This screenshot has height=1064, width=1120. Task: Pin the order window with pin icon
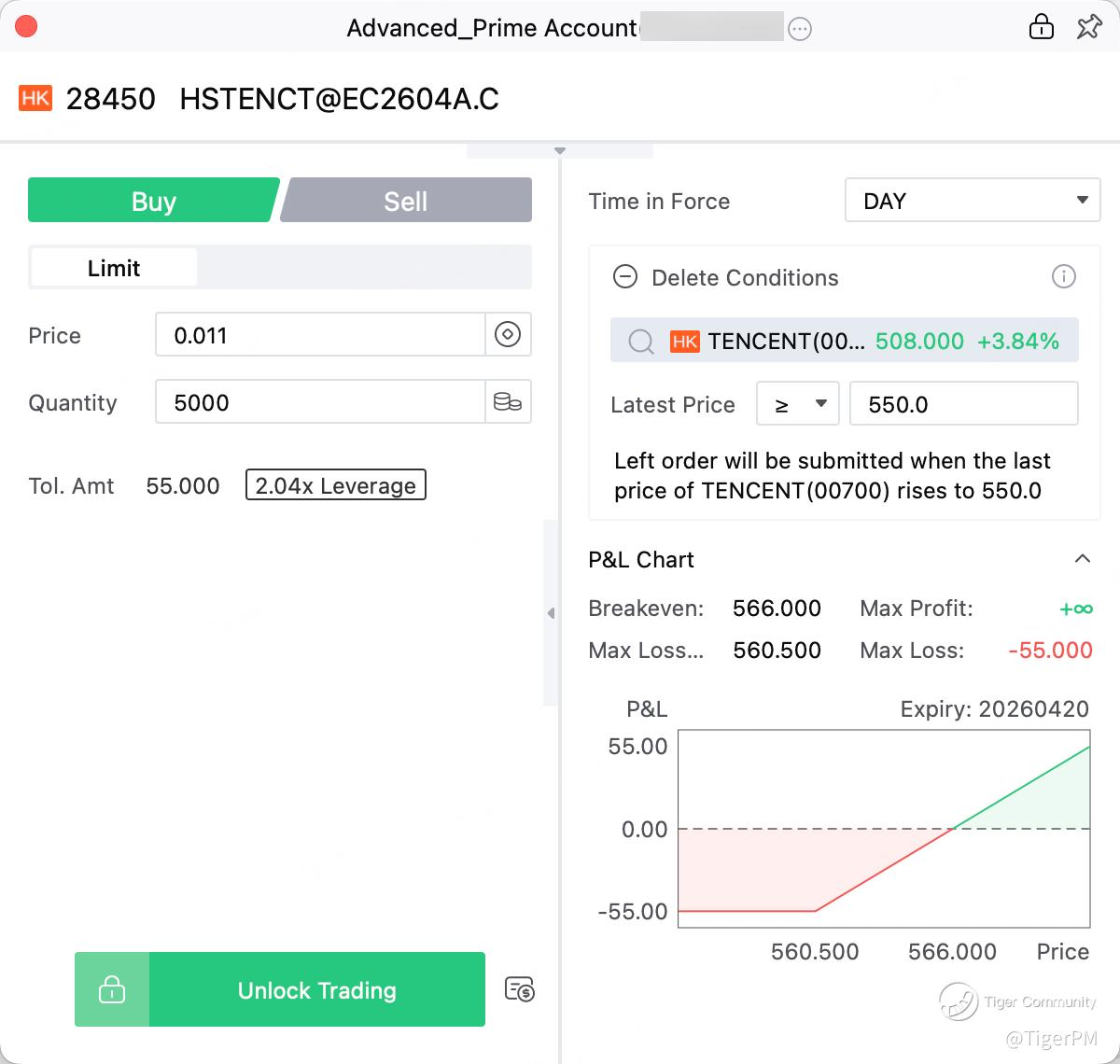(x=1088, y=27)
